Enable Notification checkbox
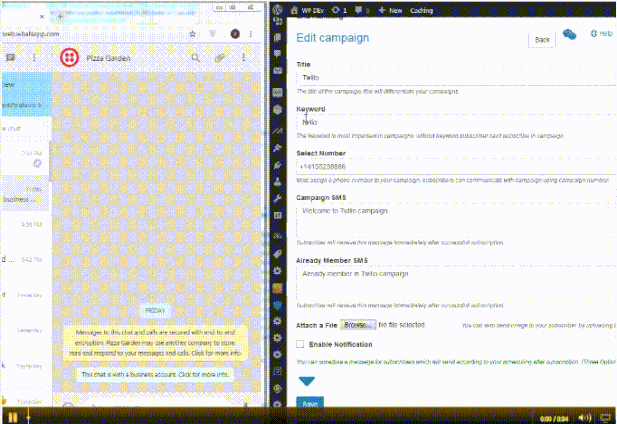This screenshot has width=617, height=424. coord(301,344)
